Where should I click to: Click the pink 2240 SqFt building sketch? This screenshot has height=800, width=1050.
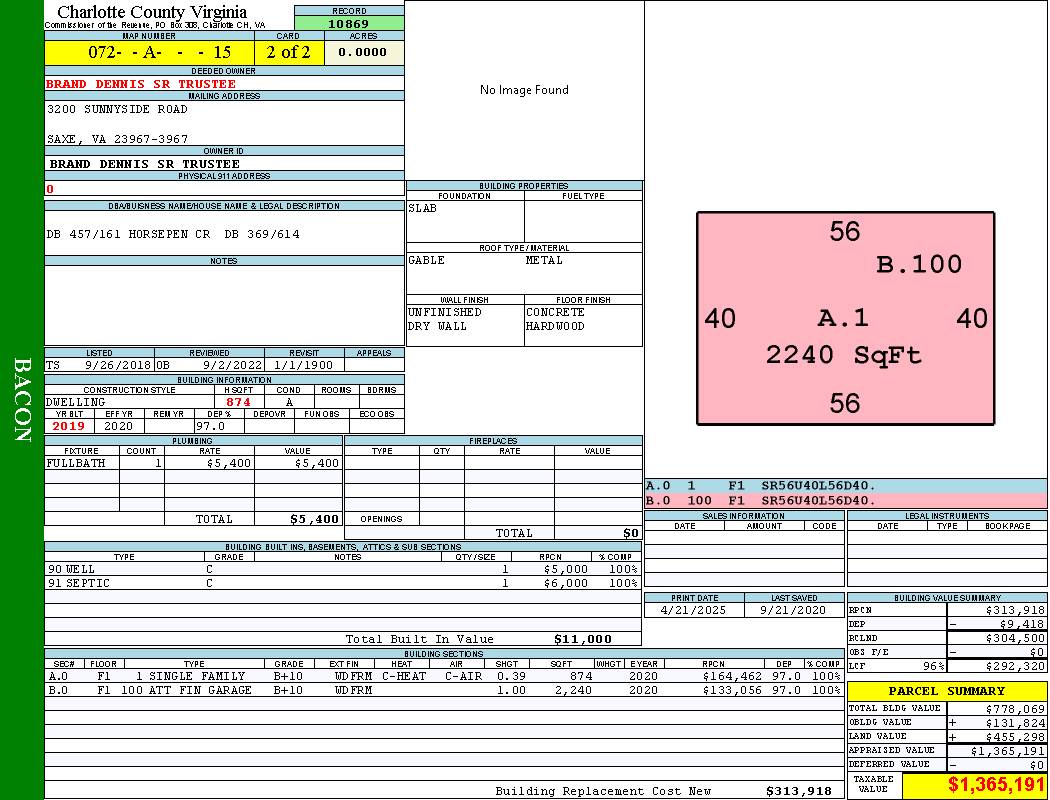pyautogui.click(x=845, y=318)
